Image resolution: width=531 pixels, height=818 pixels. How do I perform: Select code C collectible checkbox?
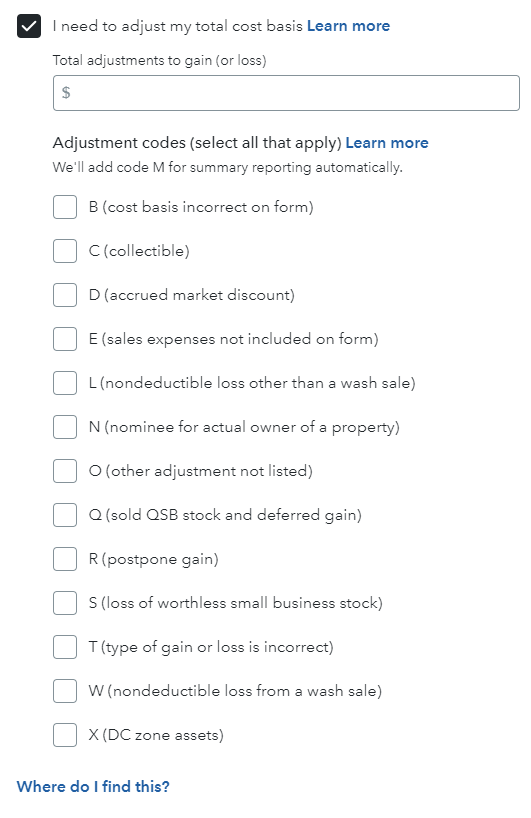65,251
